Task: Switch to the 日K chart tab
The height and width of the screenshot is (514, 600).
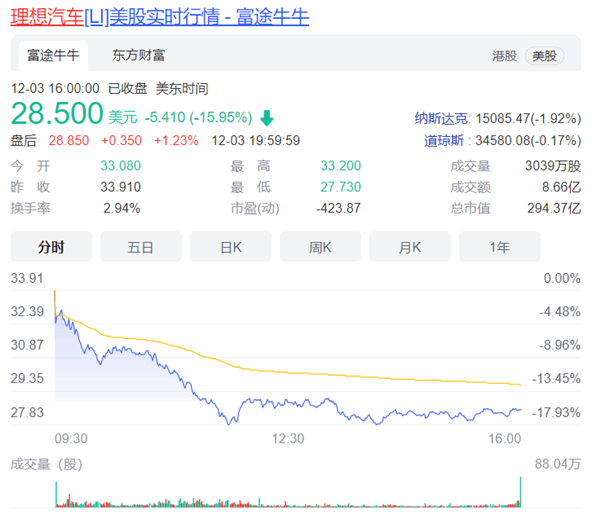Action: click(231, 247)
